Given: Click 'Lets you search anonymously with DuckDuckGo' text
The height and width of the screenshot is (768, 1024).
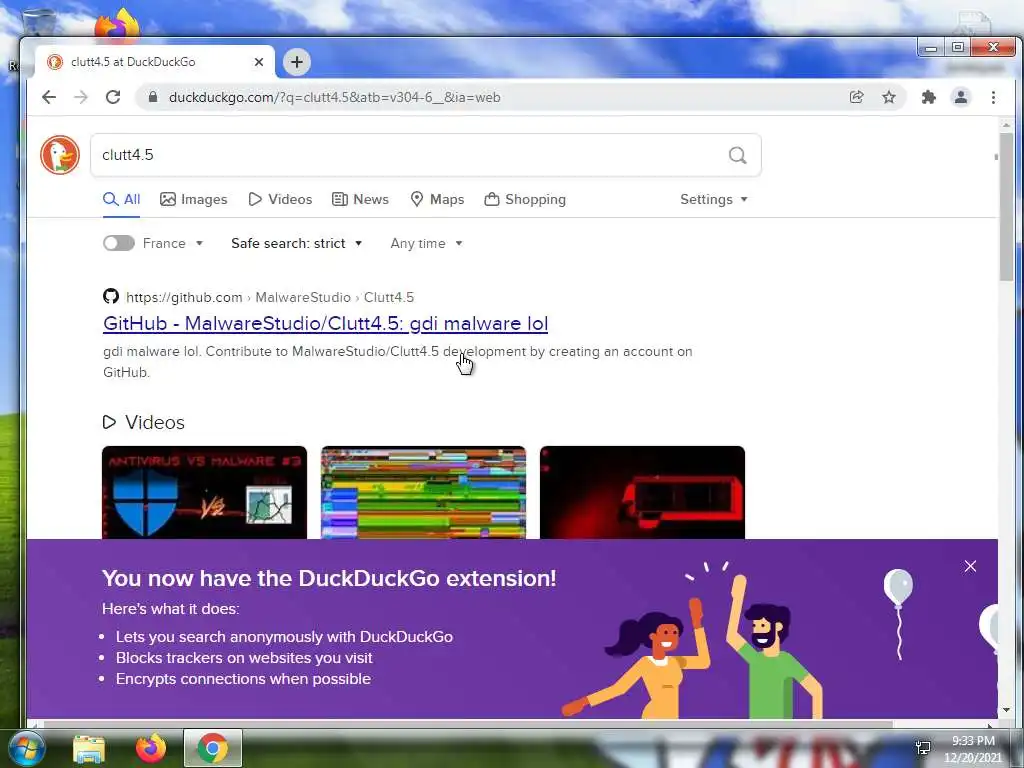Looking at the screenshot, I should click(x=284, y=637).
